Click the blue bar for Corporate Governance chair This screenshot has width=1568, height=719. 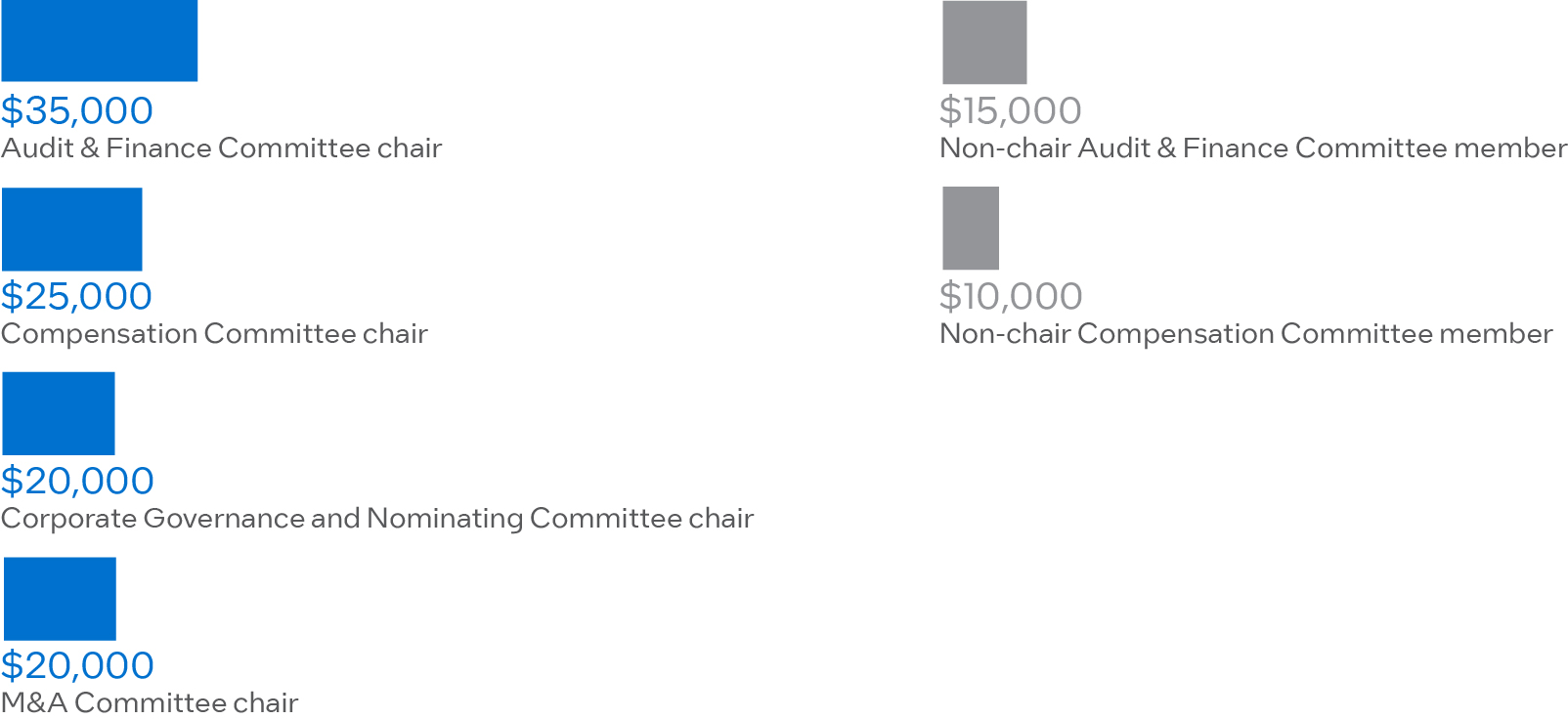(59, 413)
